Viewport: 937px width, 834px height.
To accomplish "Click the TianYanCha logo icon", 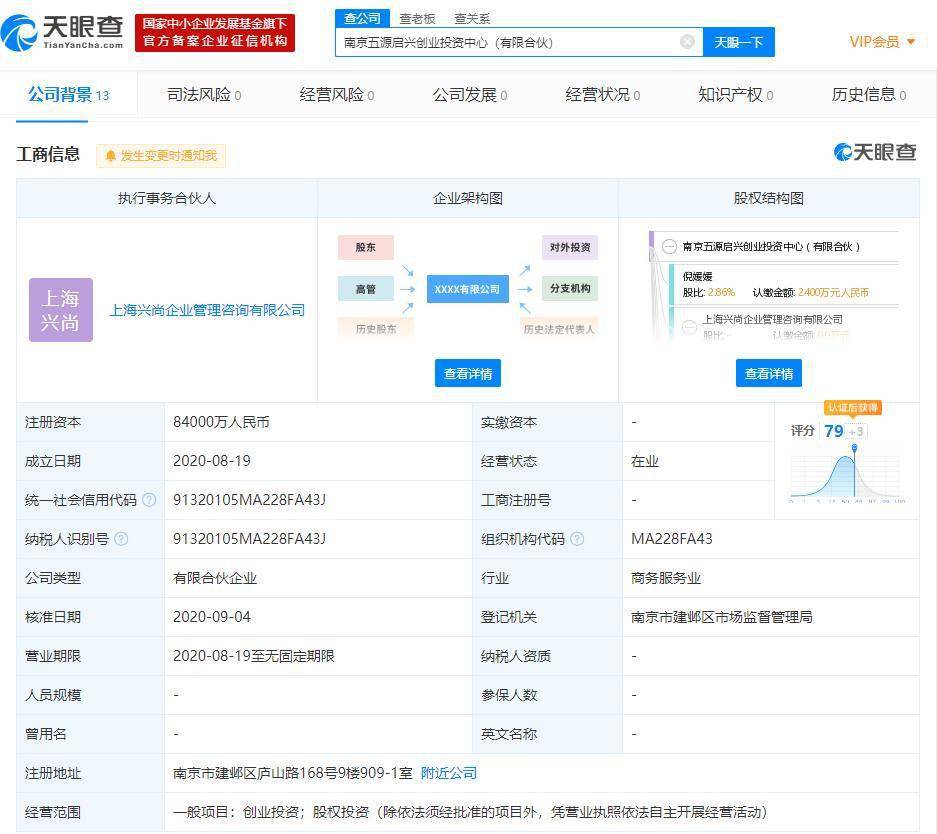I will click(x=20, y=33).
